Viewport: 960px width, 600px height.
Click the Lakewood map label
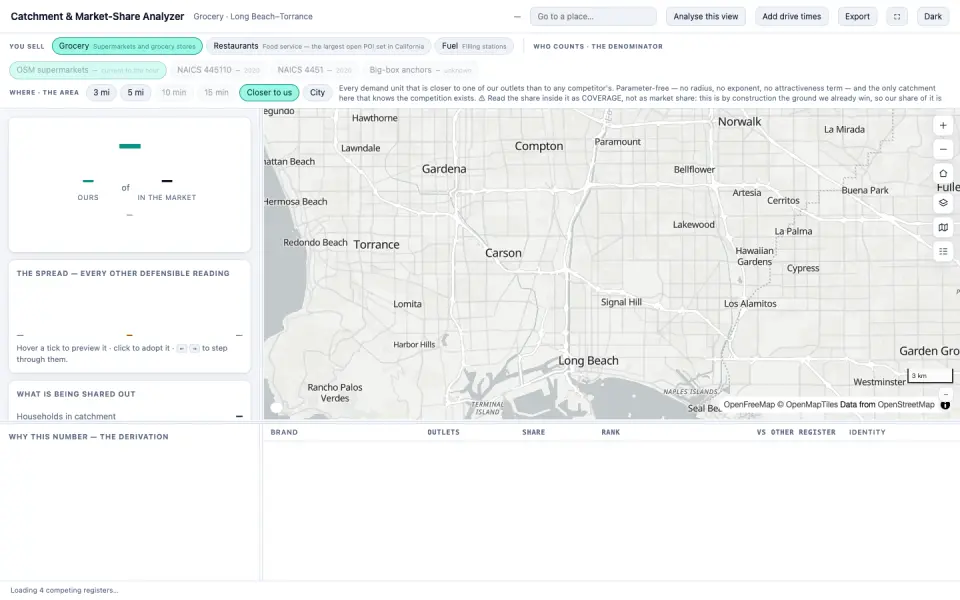(694, 225)
